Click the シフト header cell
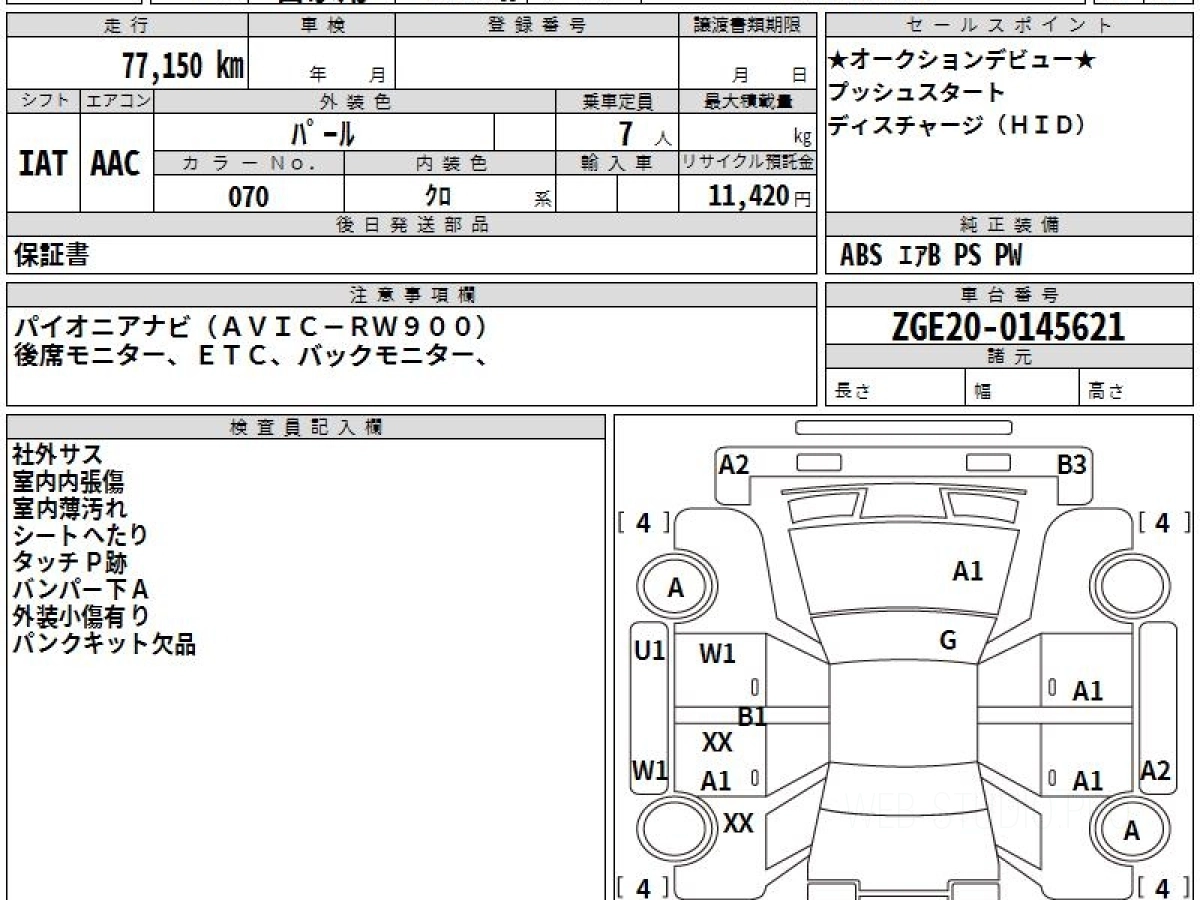This screenshot has width=1200, height=900. click(x=43, y=101)
